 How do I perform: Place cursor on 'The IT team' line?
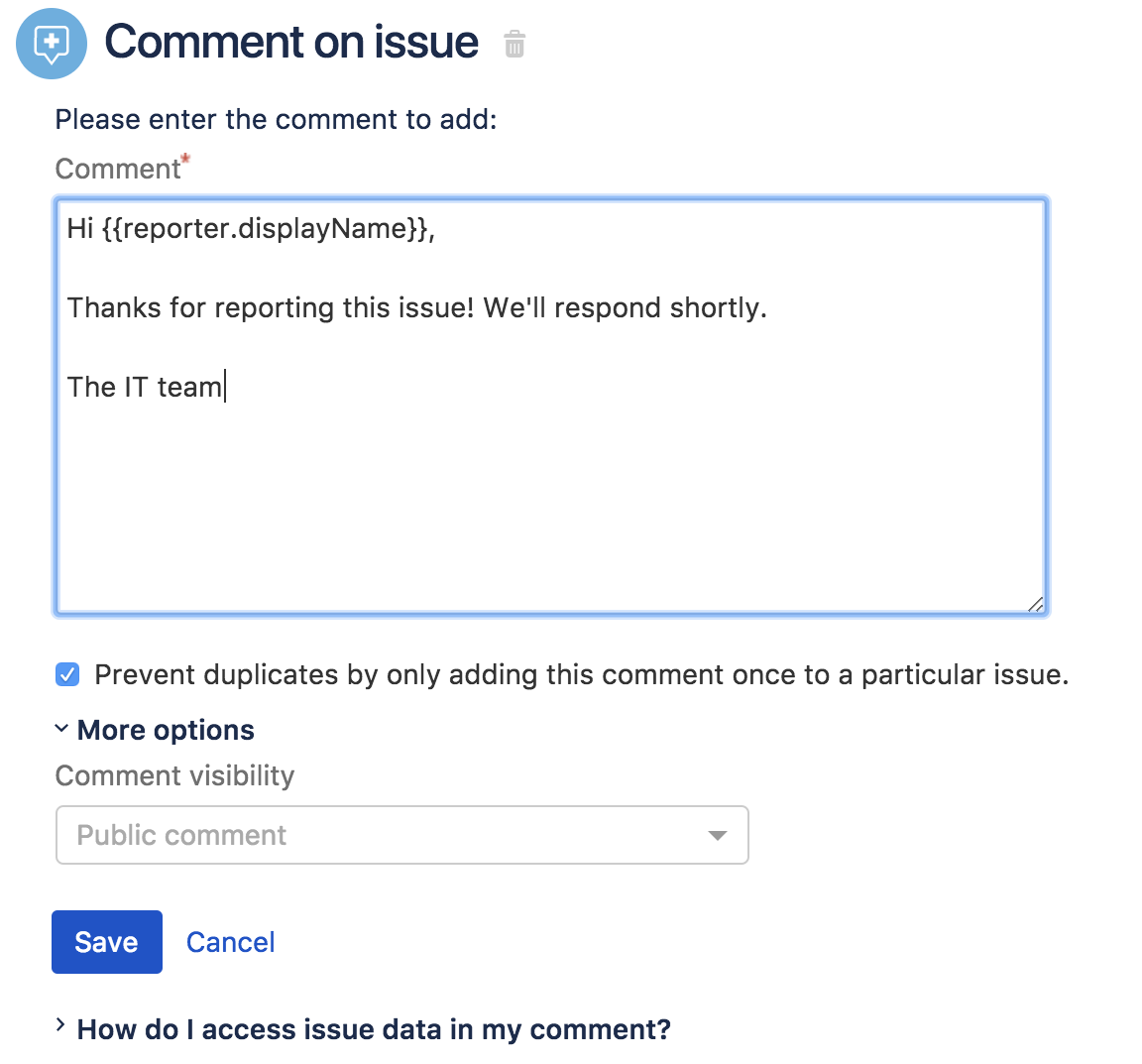pos(145,388)
